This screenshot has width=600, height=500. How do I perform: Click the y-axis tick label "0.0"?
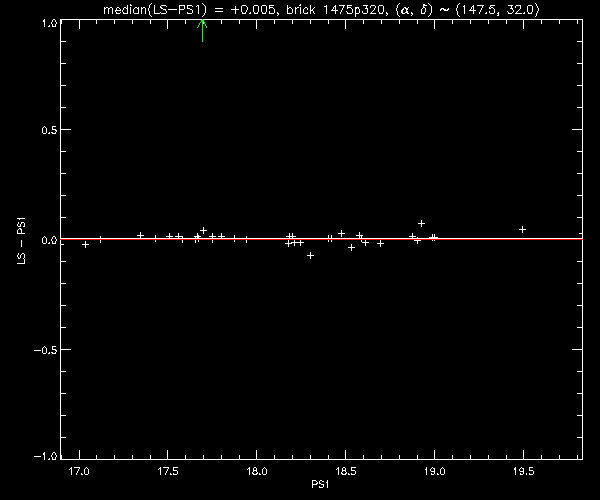pyautogui.click(x=49, y=240)
